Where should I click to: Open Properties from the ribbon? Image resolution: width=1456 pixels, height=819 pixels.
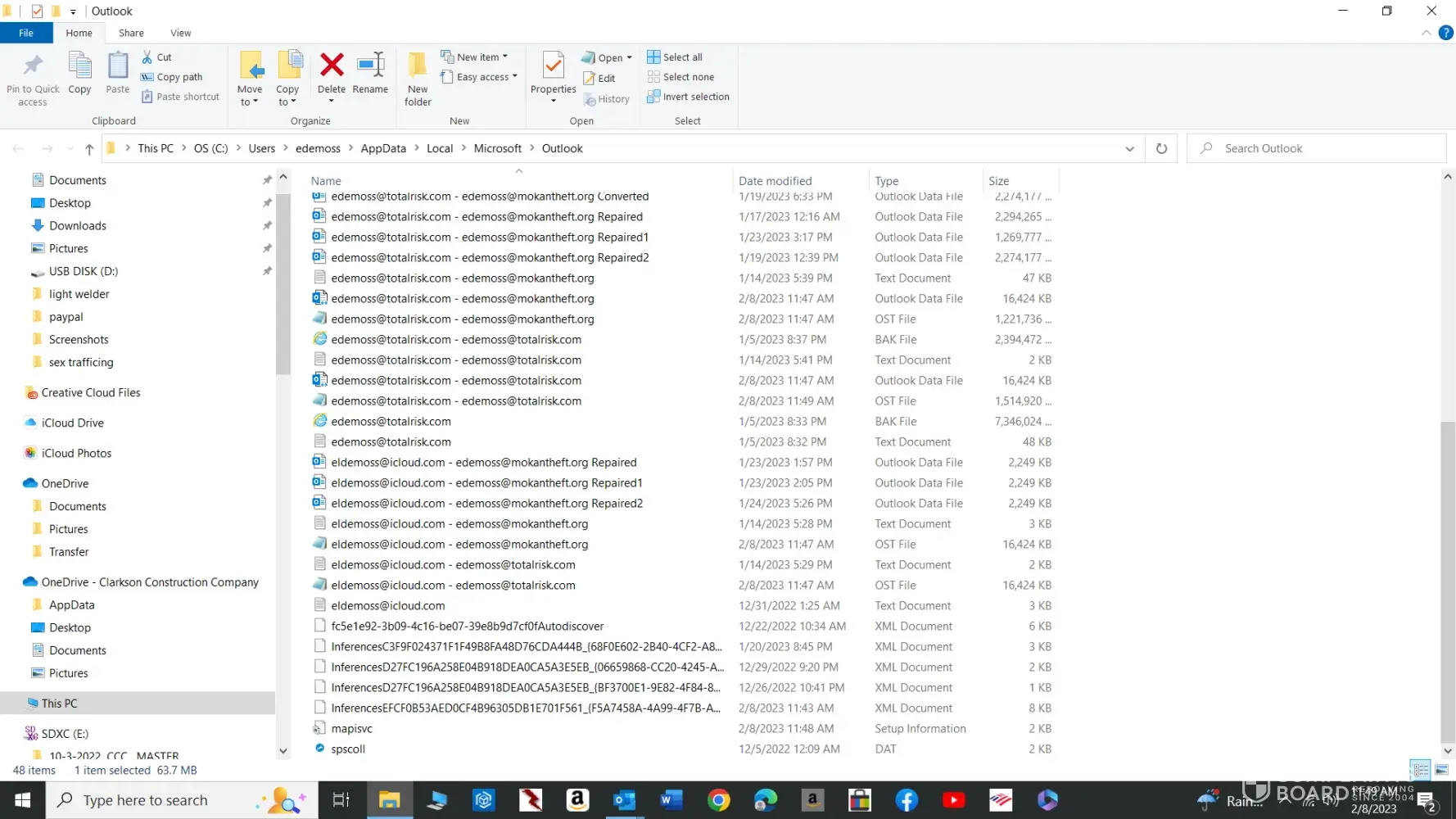tap(553, 74)
